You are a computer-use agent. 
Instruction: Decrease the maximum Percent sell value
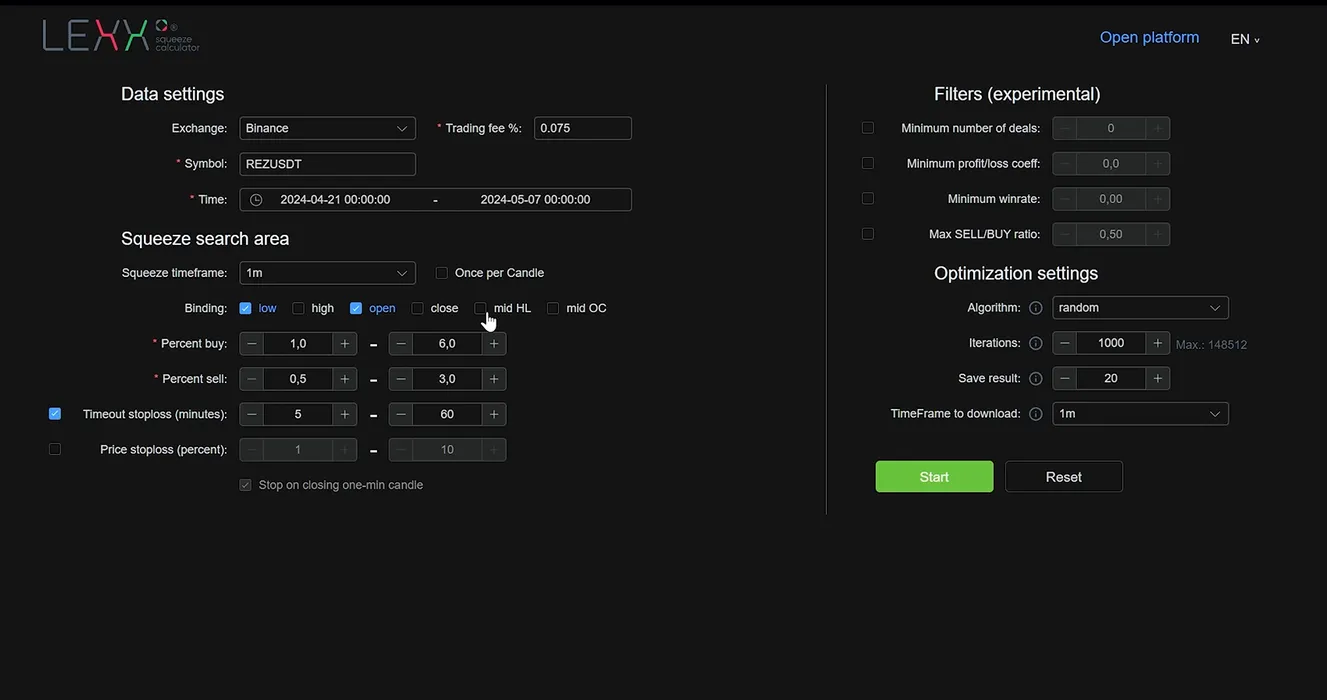pos(401,379)
